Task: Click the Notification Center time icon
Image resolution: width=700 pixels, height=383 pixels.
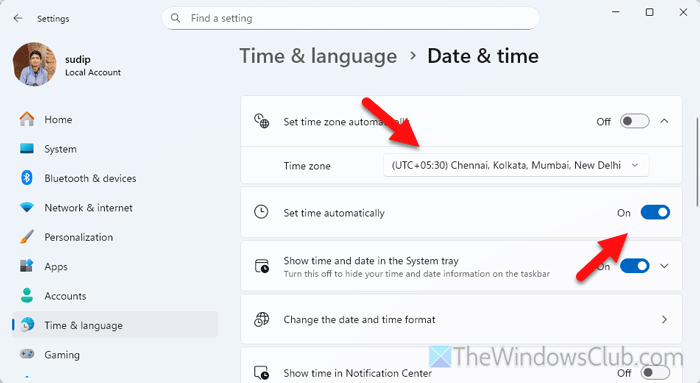Action: pyautogui.click(x=262, y=373)
